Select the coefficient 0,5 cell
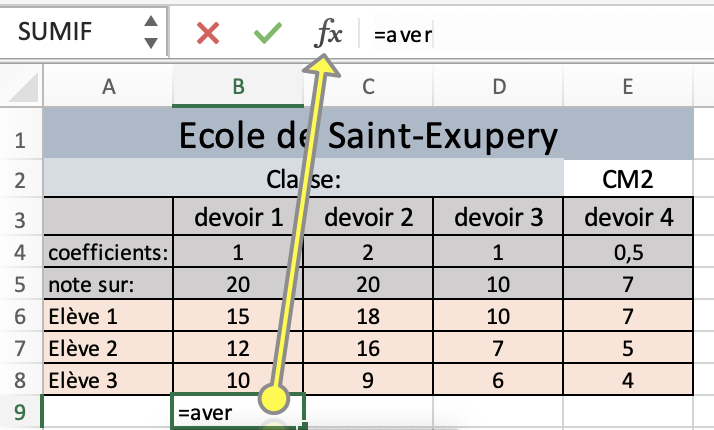Viewport: 714px width, 430px height. pos(628,251)
